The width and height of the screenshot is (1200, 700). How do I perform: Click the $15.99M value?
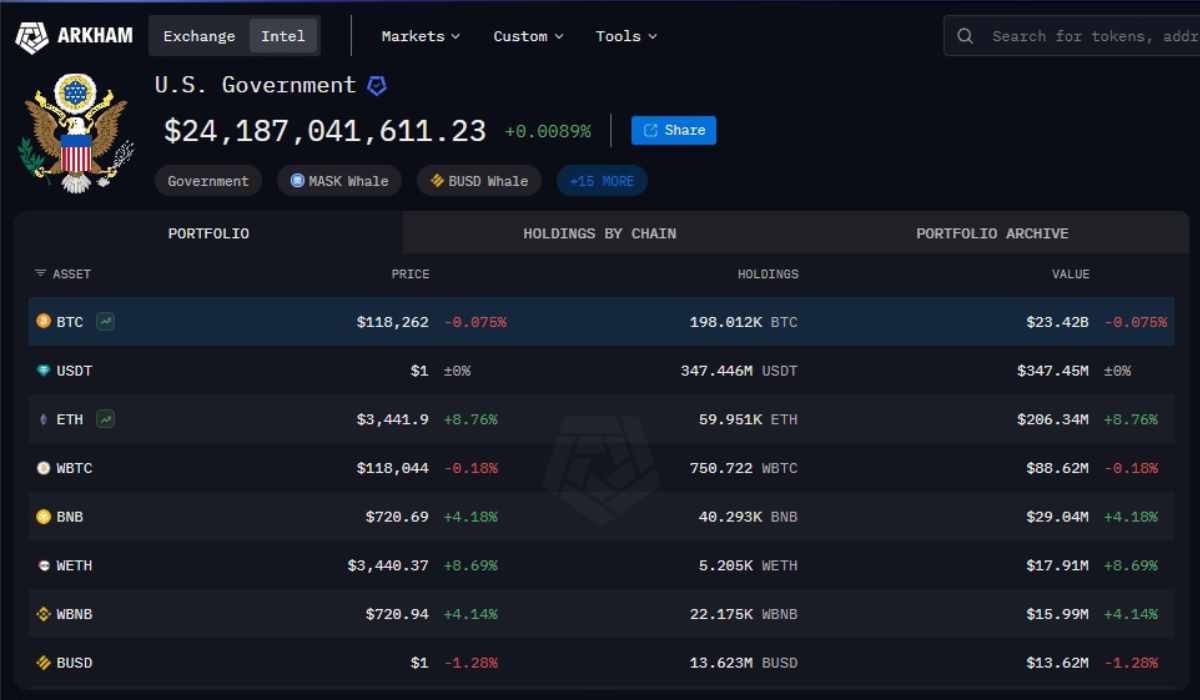1057,614
